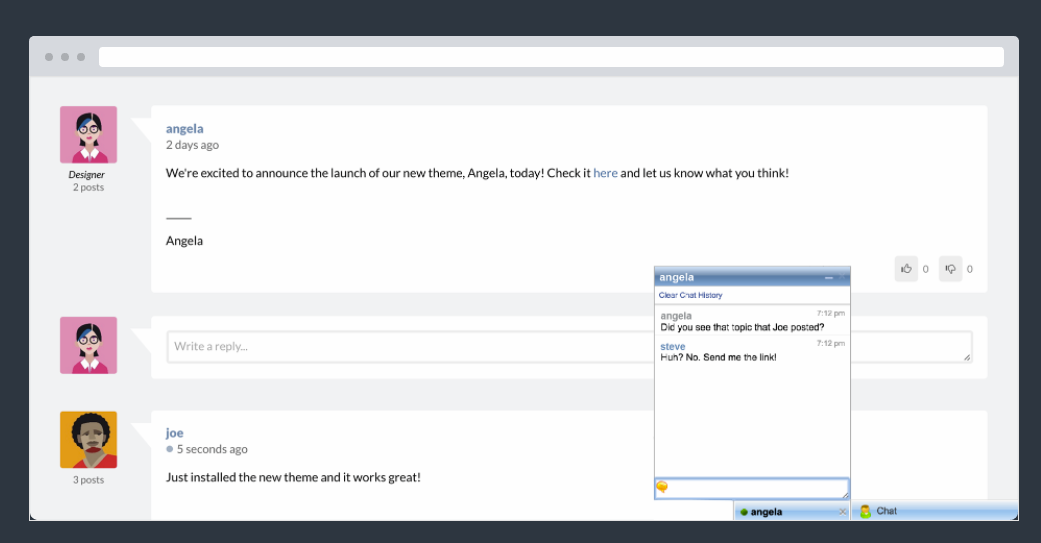The height and width of the screenshot is (543, 1041).
Task: Follow the 'here' link in angela's post
Action: coord(605,173)
